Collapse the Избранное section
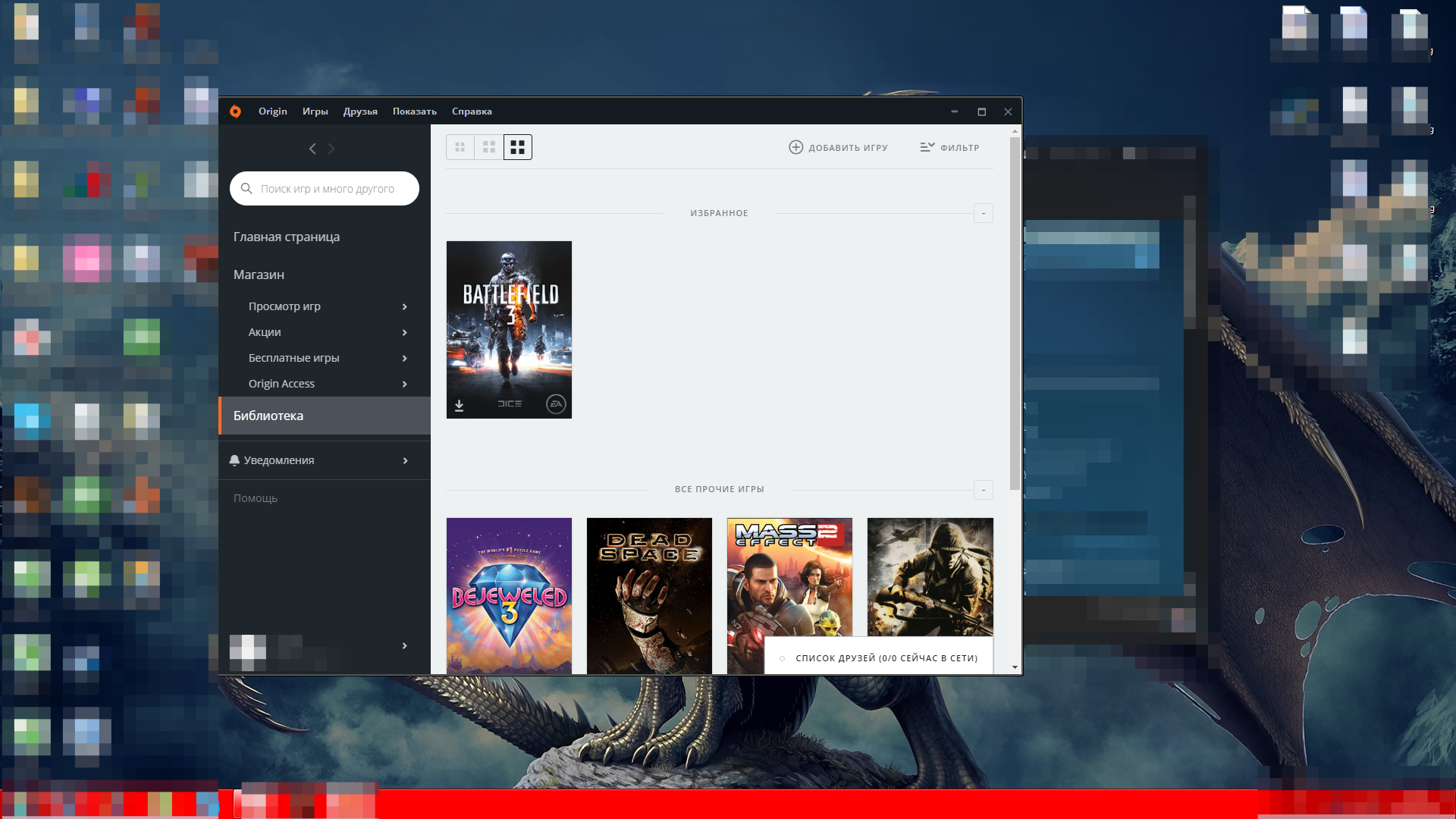 click(x=984, y=213)
